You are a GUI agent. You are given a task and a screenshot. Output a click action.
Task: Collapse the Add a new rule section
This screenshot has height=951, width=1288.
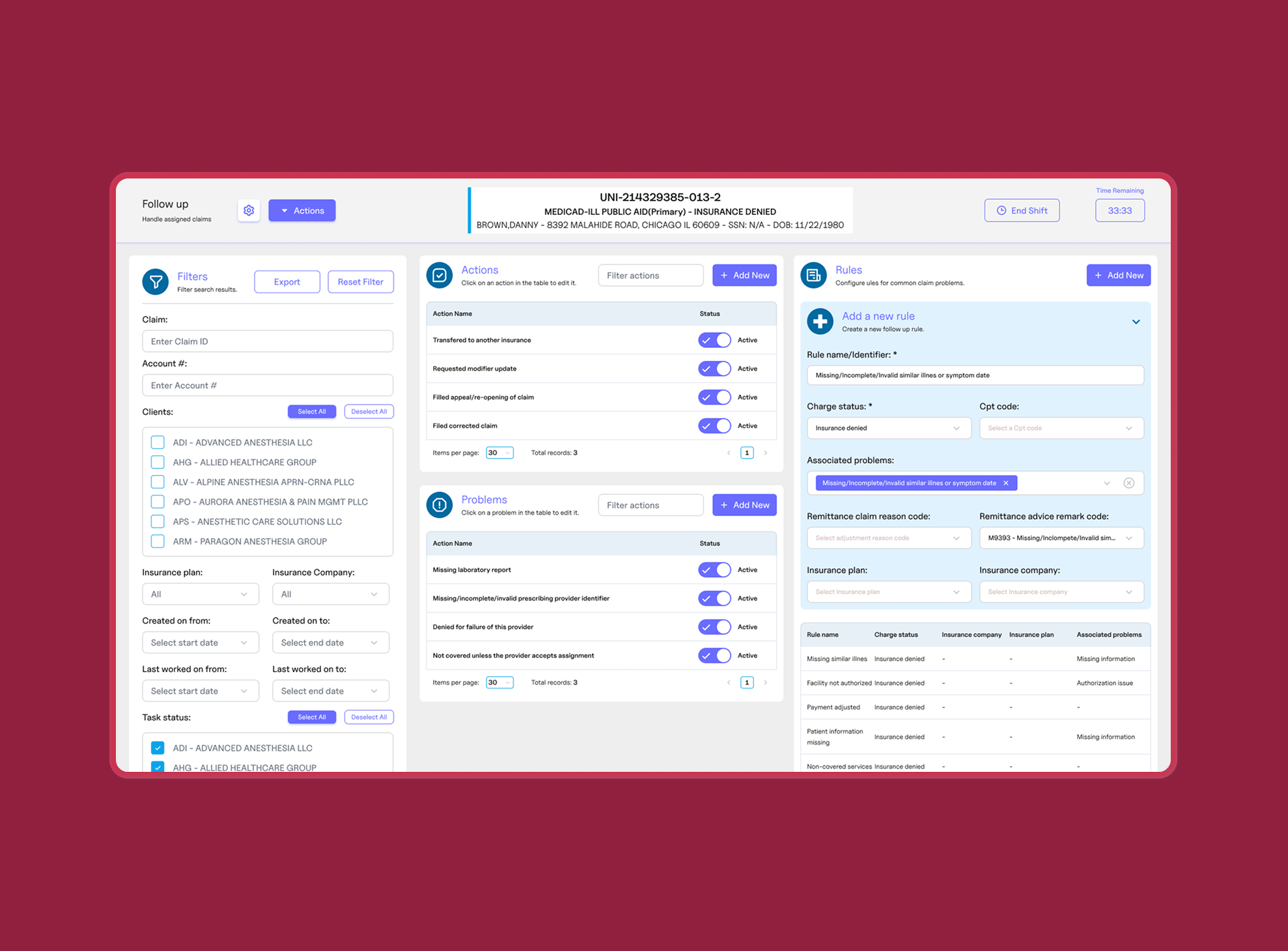(x=1136, y=322)
